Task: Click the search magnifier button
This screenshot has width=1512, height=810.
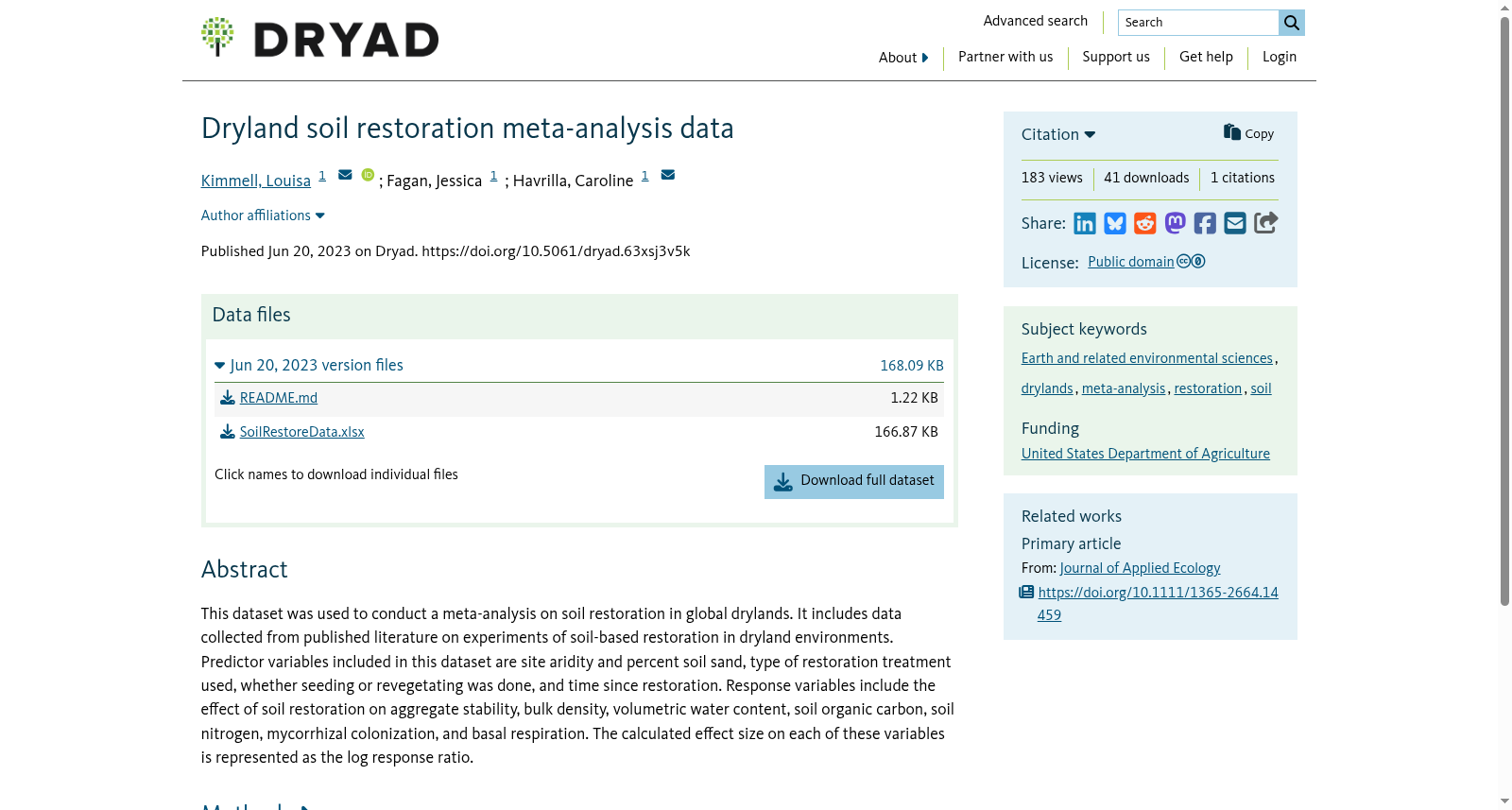Action: pyautogui.click(x=1292, y=23)
